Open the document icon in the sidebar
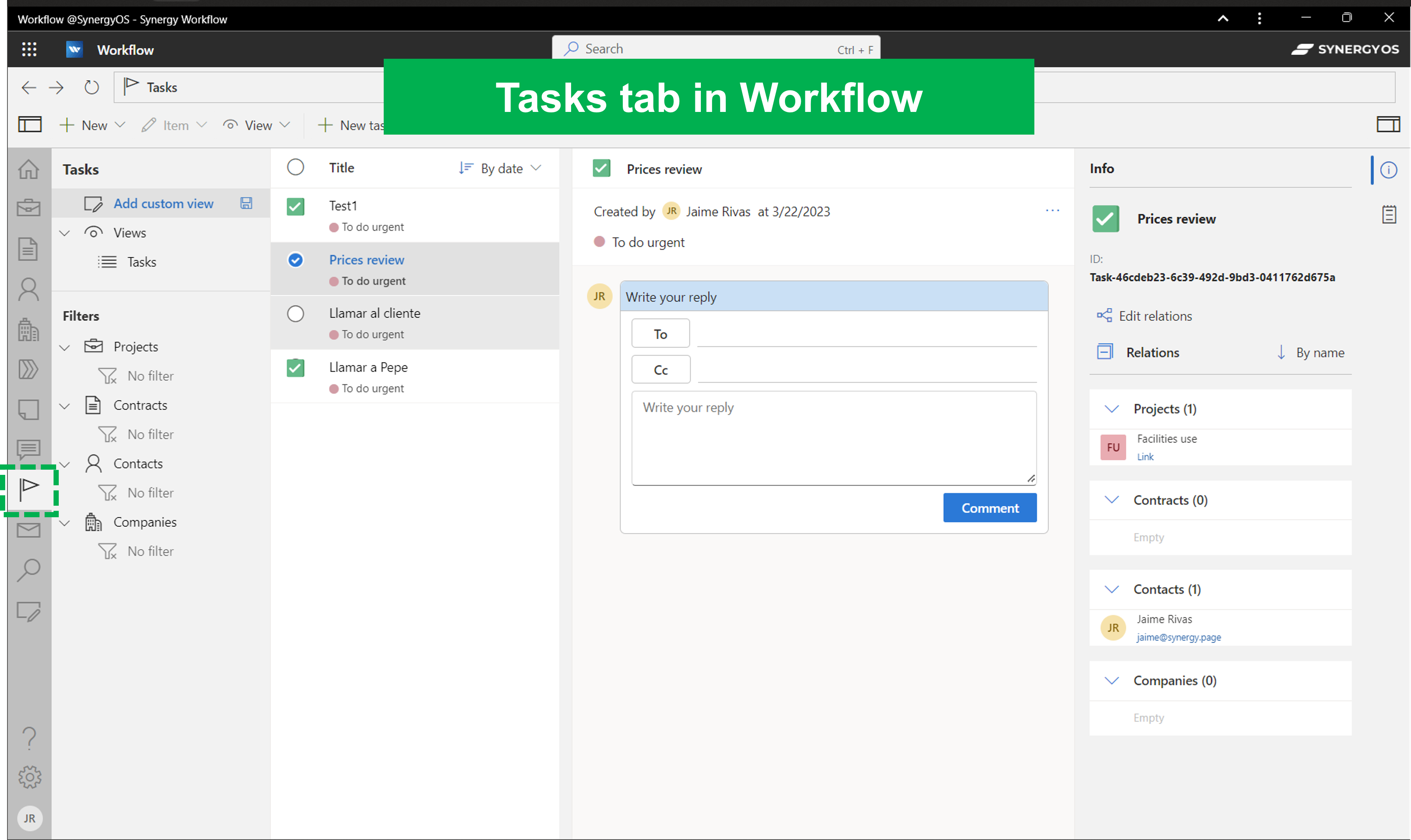1411x840 pixels. point(28,249)
